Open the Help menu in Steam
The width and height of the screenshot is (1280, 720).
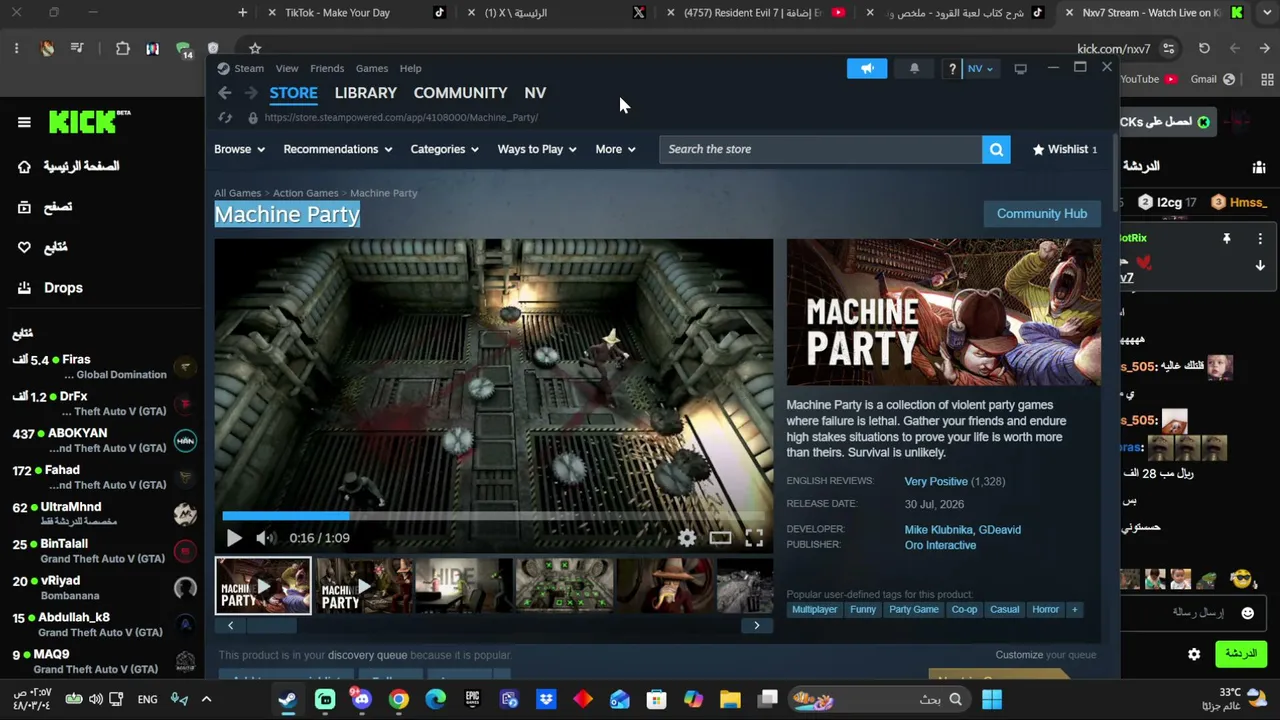click(x=411, y=68)
